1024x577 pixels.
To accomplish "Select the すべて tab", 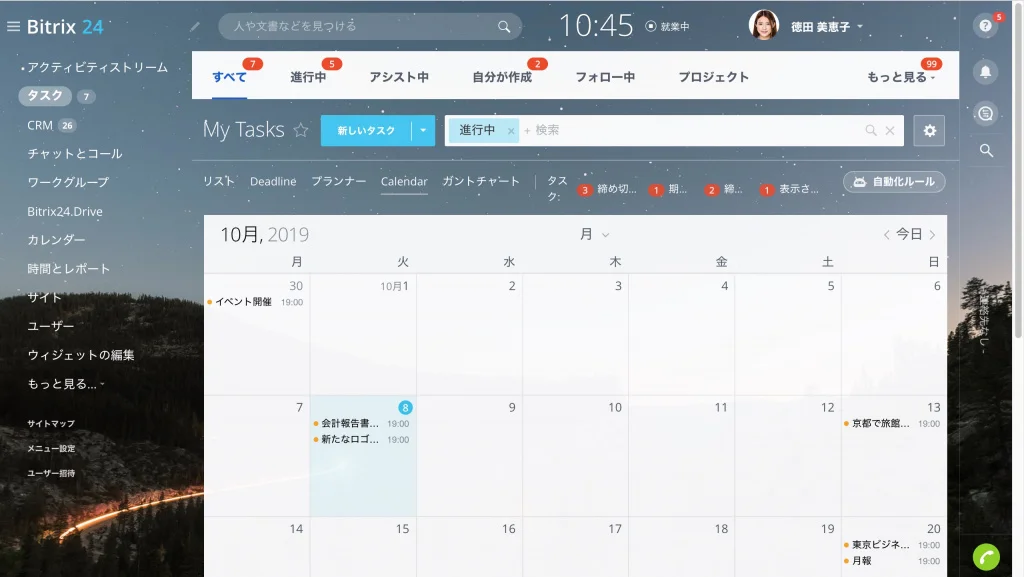I will pos(229,77).
